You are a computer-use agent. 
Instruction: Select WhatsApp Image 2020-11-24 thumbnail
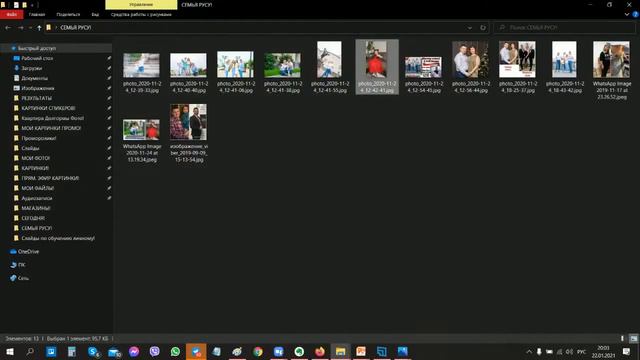pos(141,130)
